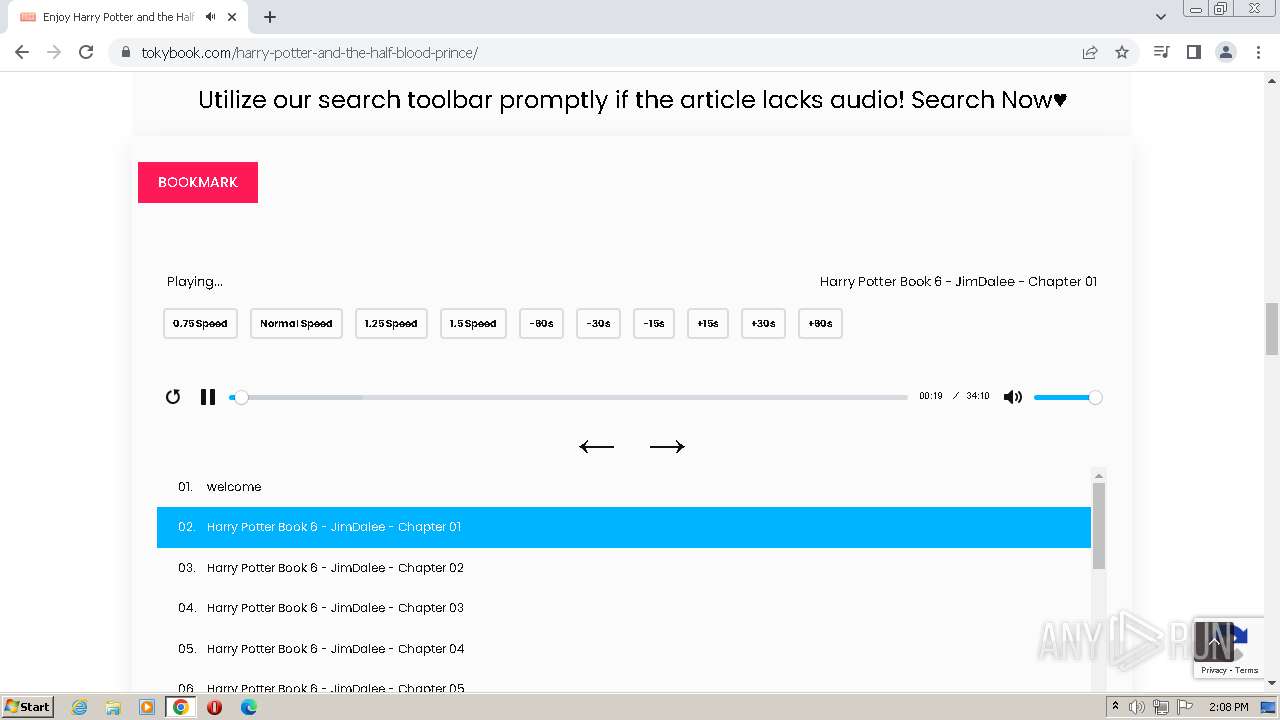Open Opera browser from taskbar
This screenshot has height=720, width=1280.
pos(214,707)
